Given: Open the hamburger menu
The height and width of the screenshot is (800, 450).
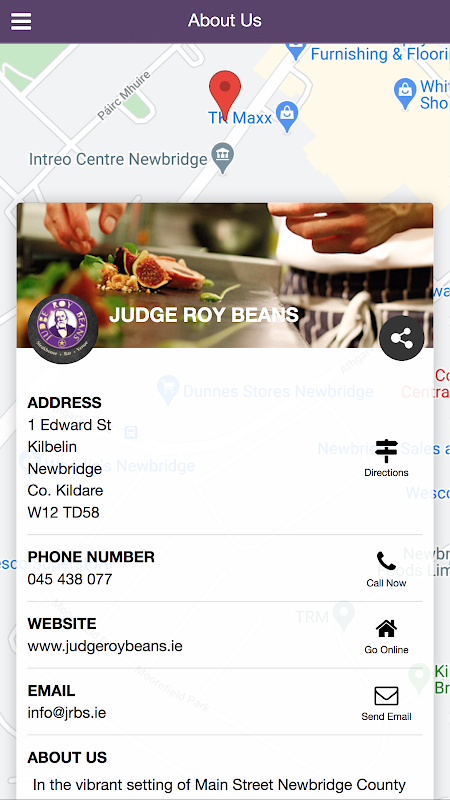Looking at the screenshot, I should click(21, 21).
